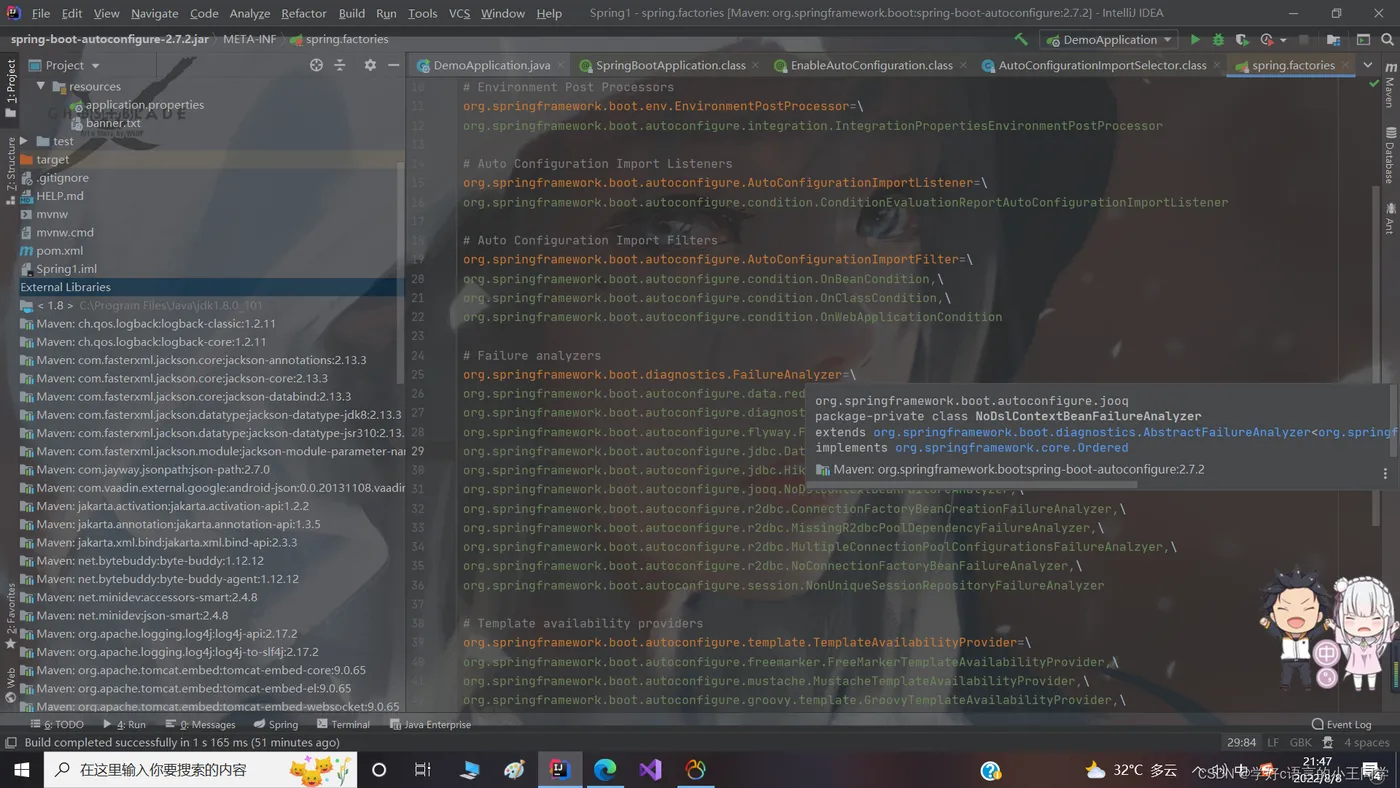Show hidden editor tabs chevron
The image size is (1400, 788).
[x=1368, y=65]
